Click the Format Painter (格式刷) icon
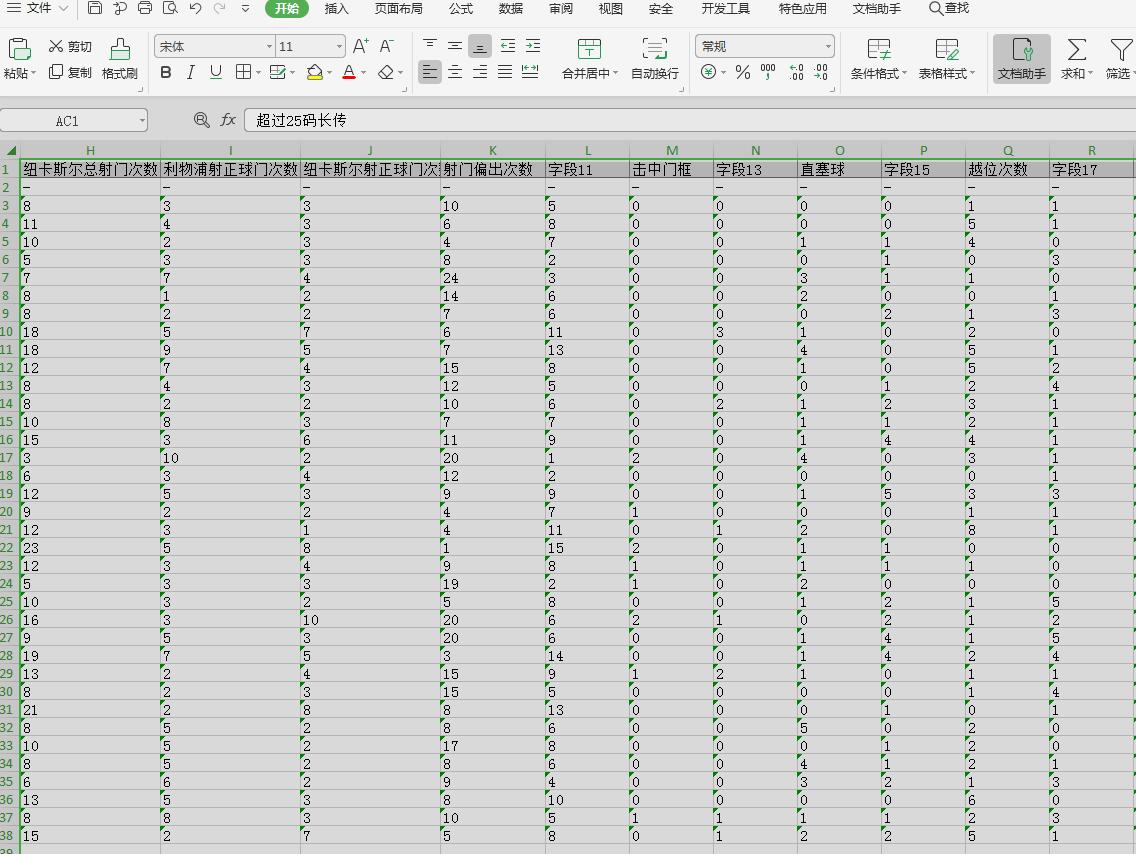 point(120,50)
